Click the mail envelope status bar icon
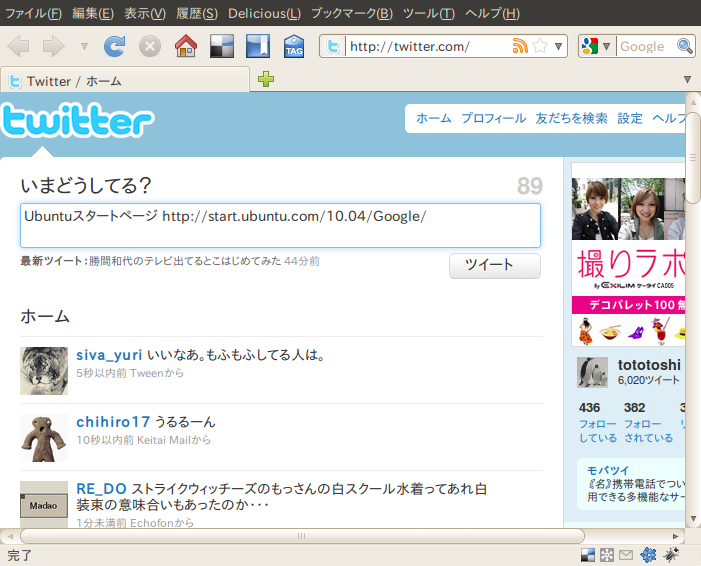This screenshot has width=701, height=566. [626, 555]
